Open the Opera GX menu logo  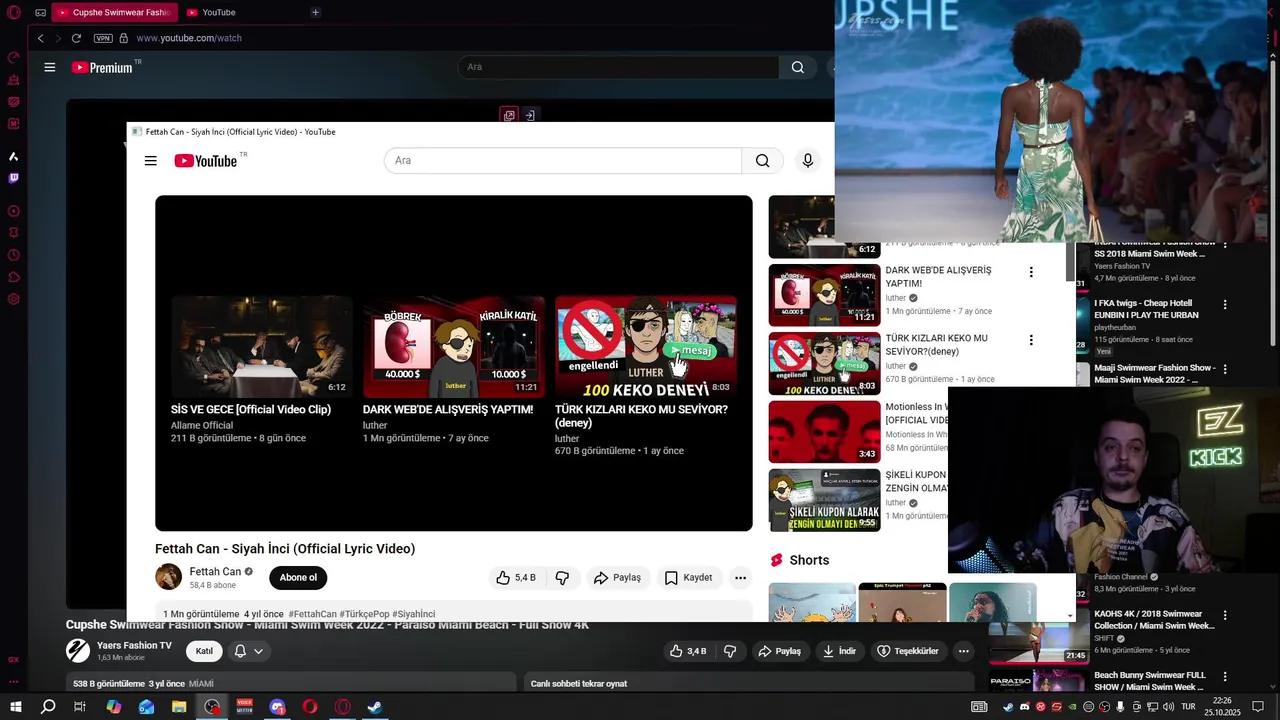[14, 12]
